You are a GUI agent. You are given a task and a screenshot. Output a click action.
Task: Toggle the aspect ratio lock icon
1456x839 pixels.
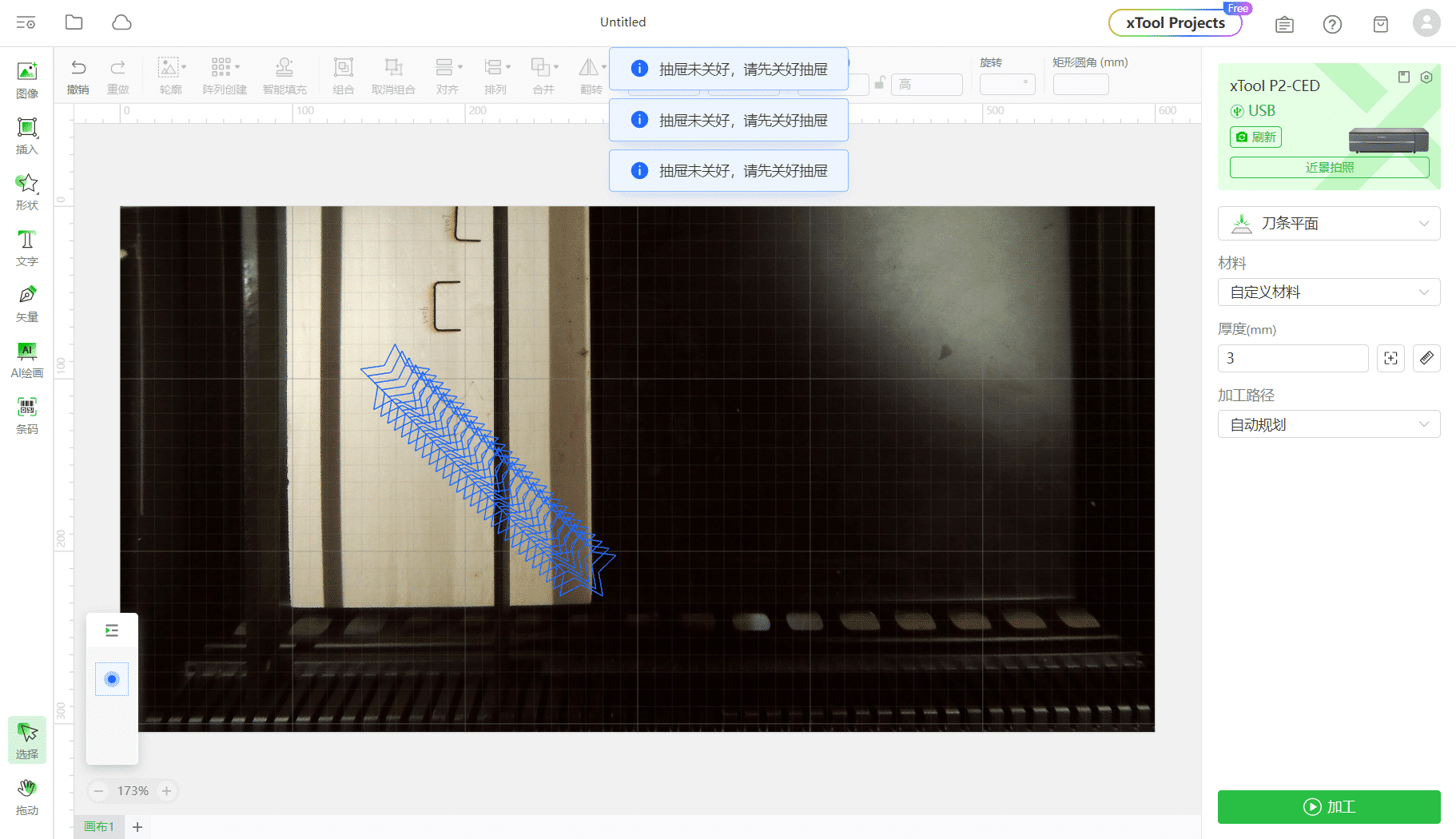point(880,83)
